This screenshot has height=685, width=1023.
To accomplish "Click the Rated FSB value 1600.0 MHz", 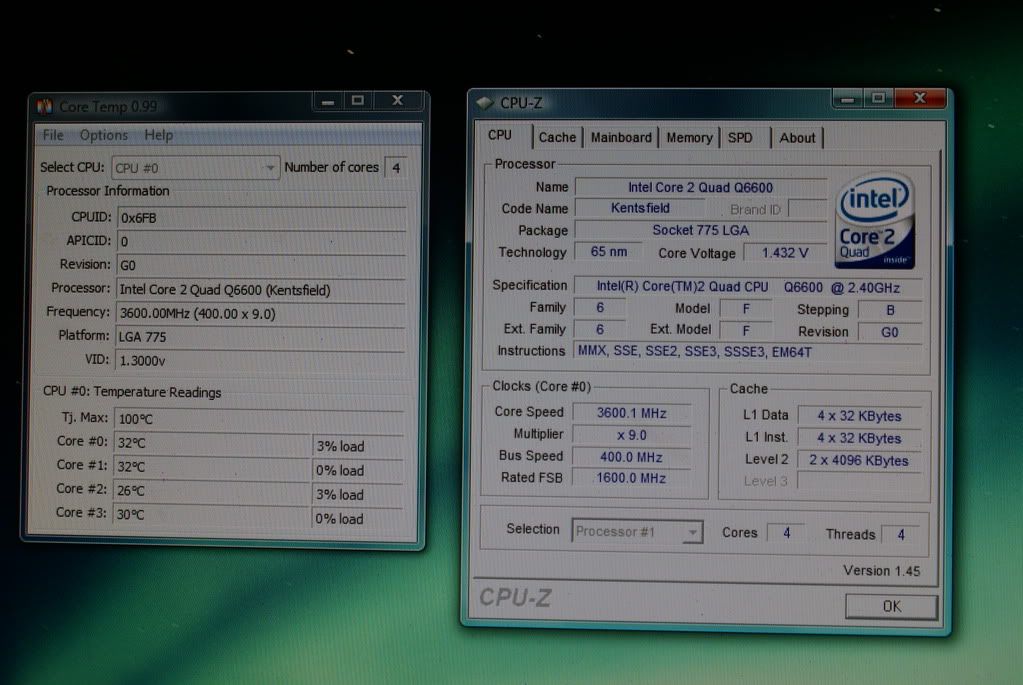I will (631, 478).
